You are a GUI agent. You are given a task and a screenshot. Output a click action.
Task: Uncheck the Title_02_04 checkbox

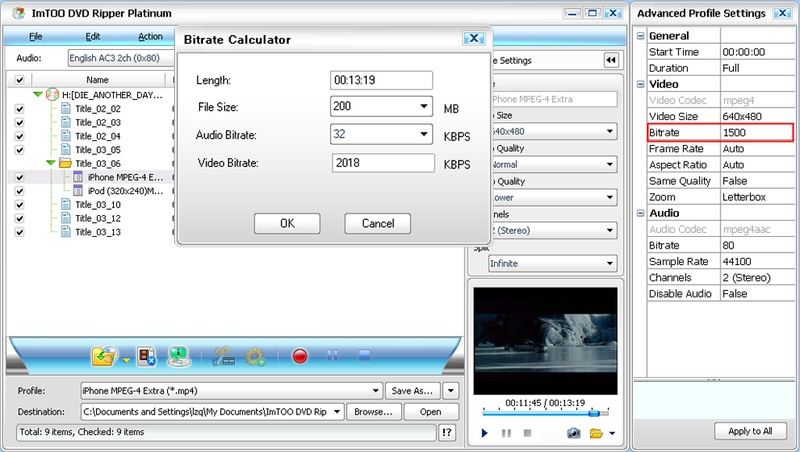19,136
